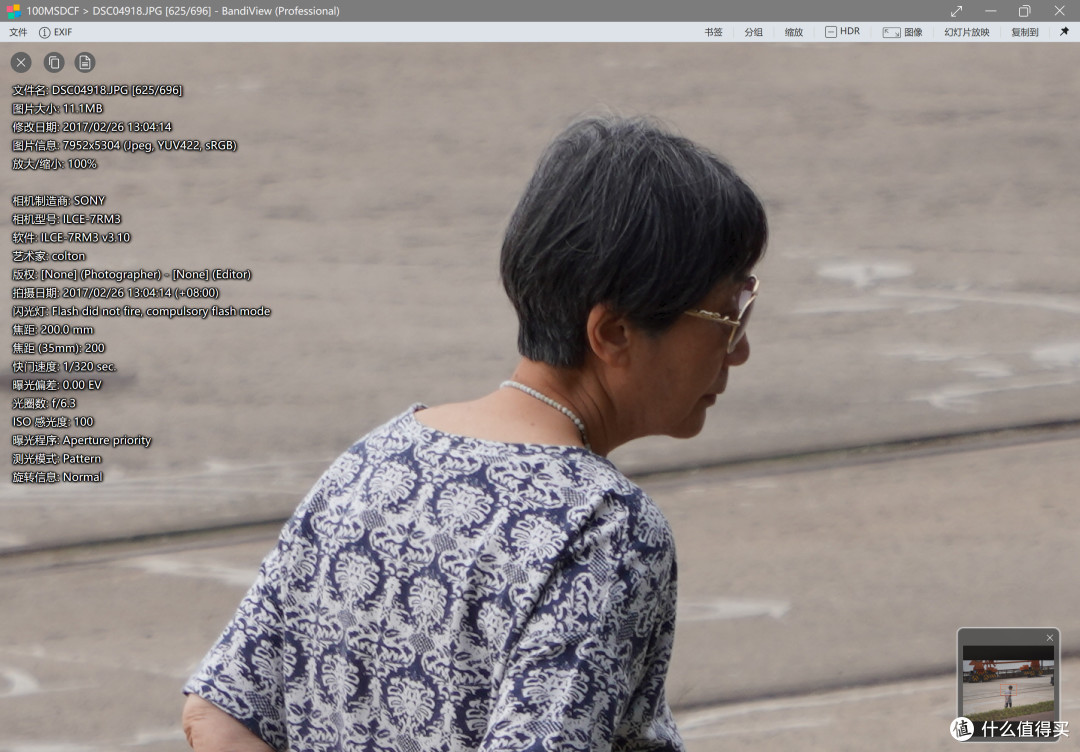
Task: Close the navigator thumbnail panel
Action: [1050, 638]
